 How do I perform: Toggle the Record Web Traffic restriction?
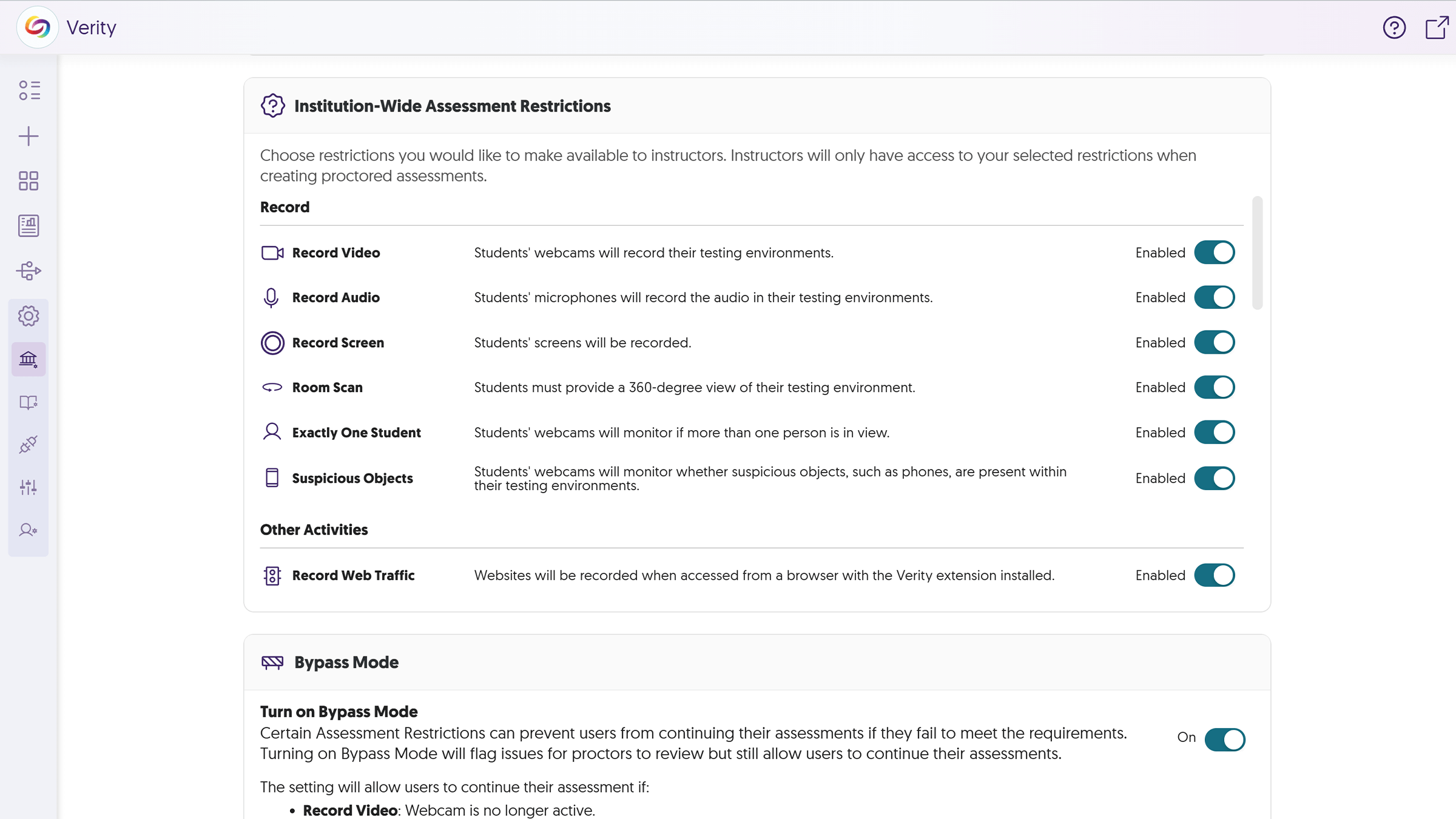1215,575
